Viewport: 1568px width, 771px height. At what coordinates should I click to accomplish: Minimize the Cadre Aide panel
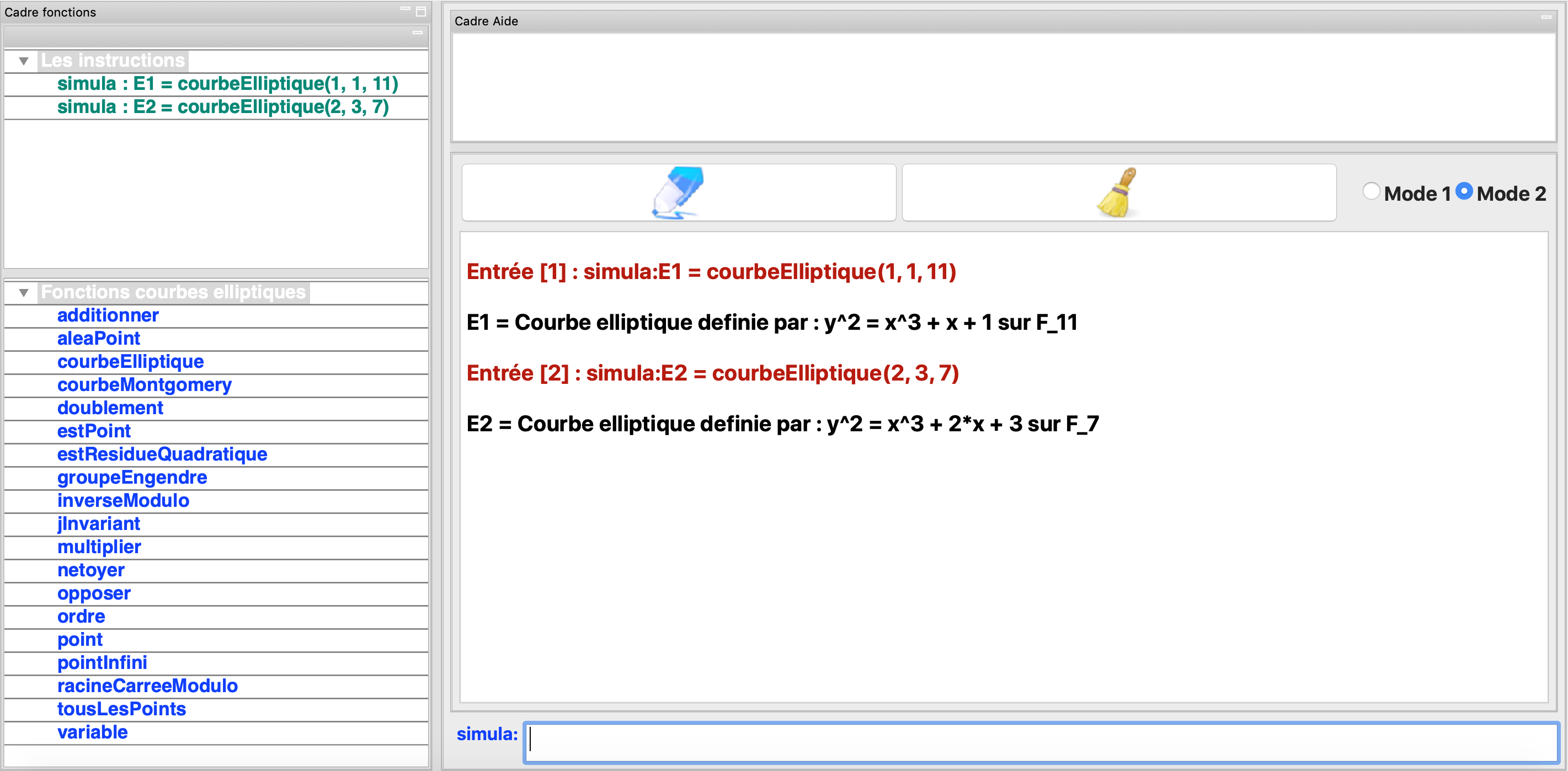[x=1545, y=18]
